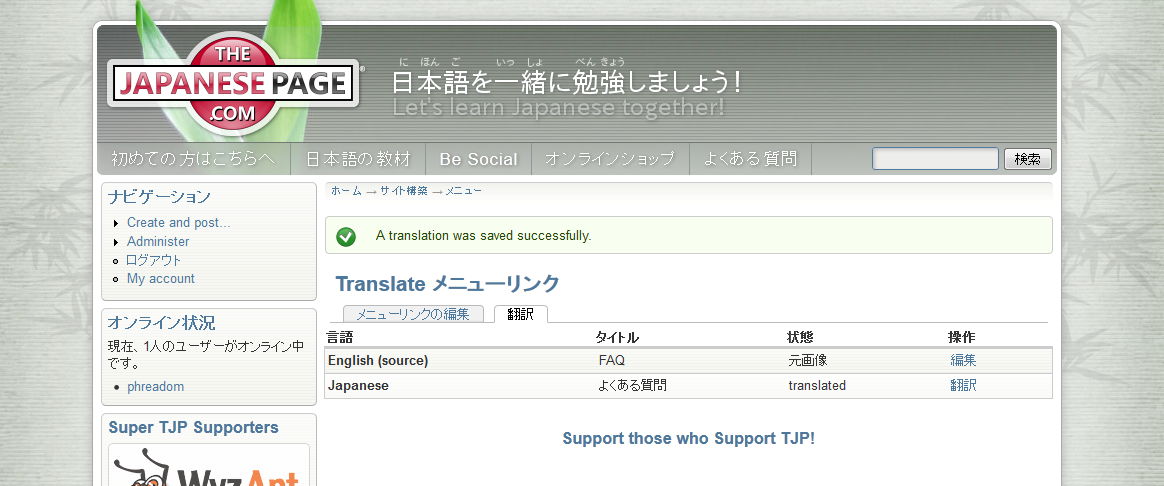Select the Be Social menu item
Screen dimensions: 1164x486
pos(478,159)
